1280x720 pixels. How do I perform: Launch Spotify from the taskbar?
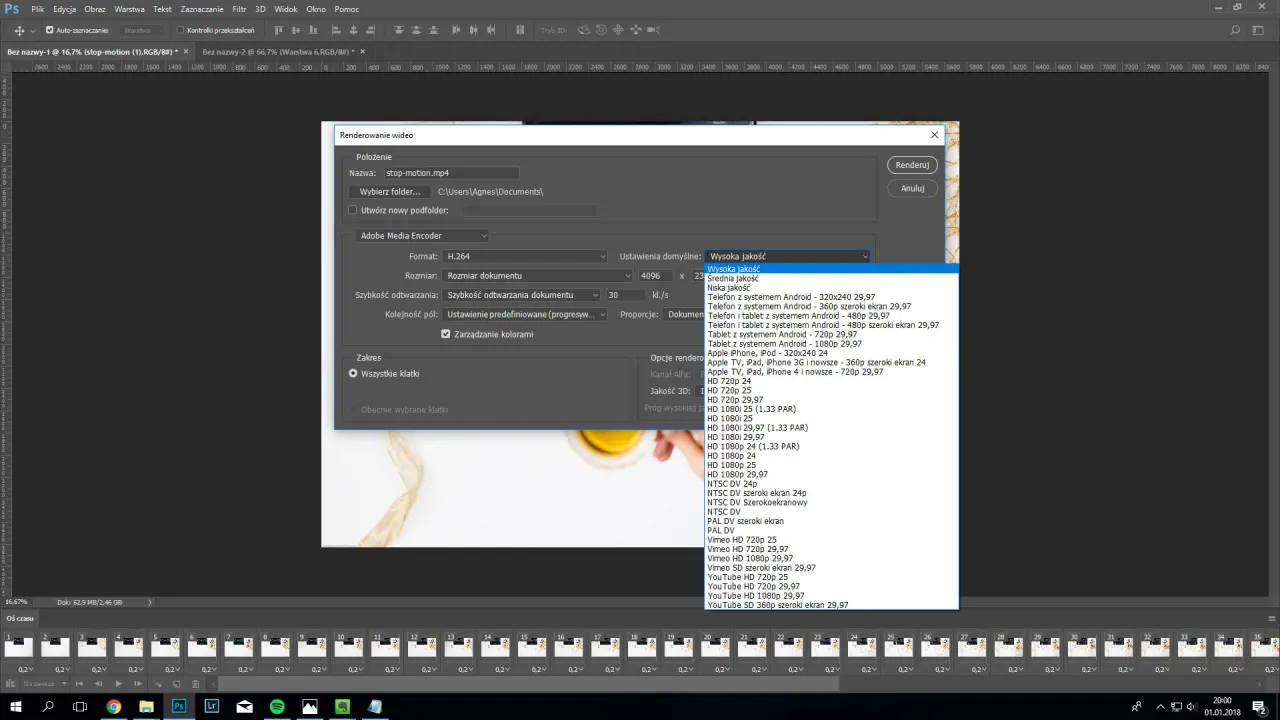click(277, 706)
